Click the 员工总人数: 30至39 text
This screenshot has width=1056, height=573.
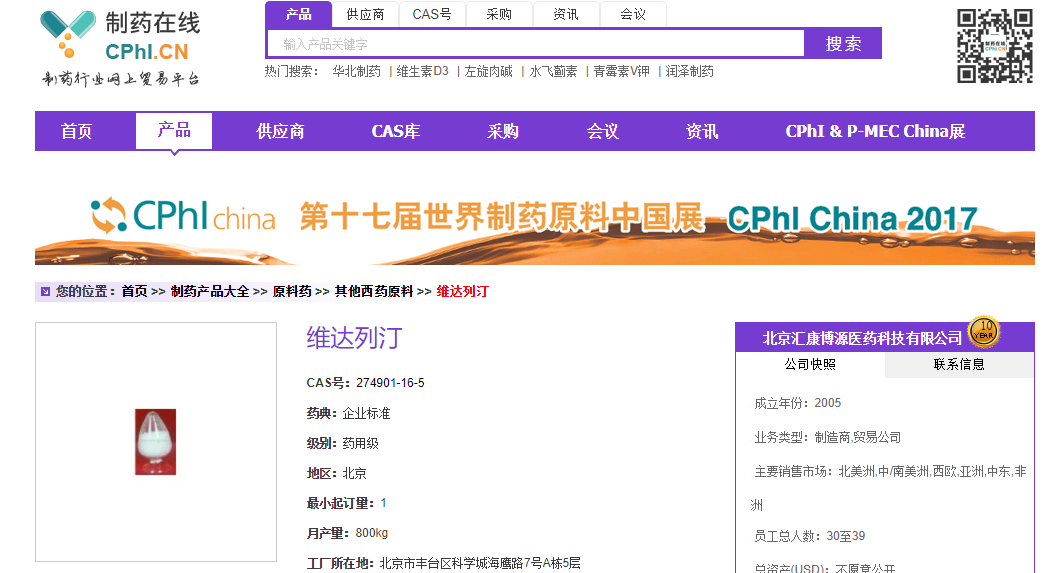tap(809, 537)
